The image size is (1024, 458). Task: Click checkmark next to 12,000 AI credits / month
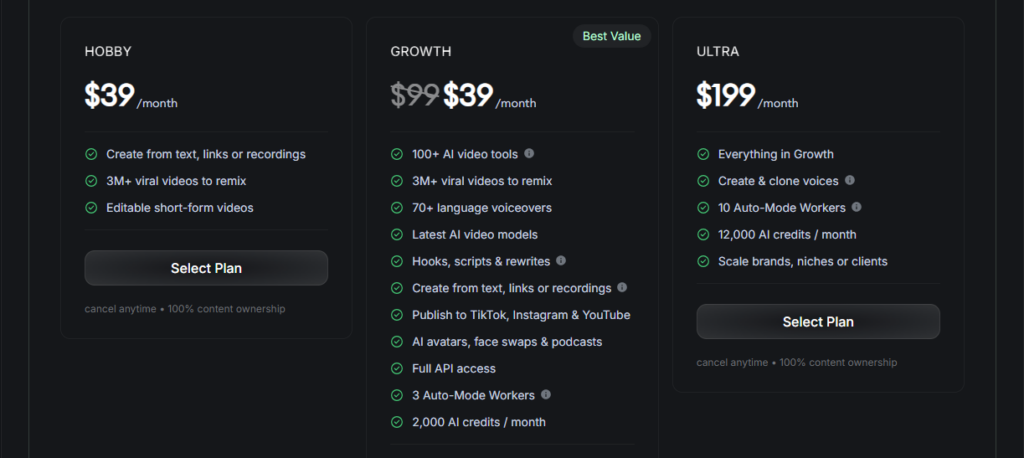point(703,235)
